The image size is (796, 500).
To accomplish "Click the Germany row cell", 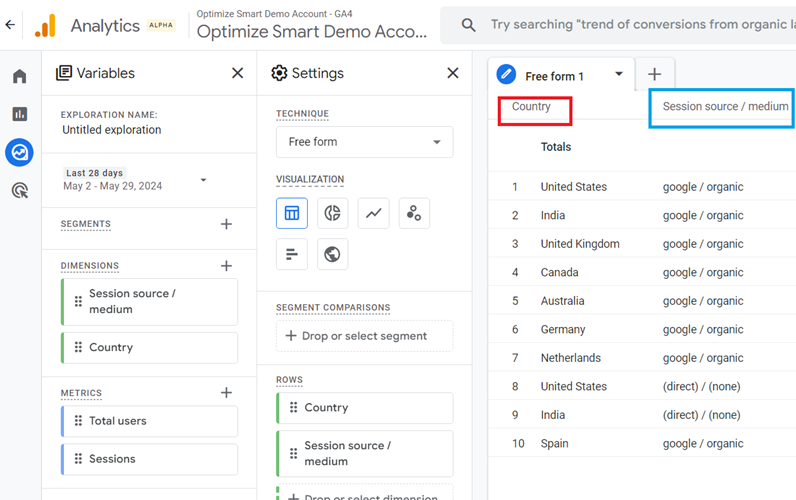I will pyautogui.click(x=563, y=329).
